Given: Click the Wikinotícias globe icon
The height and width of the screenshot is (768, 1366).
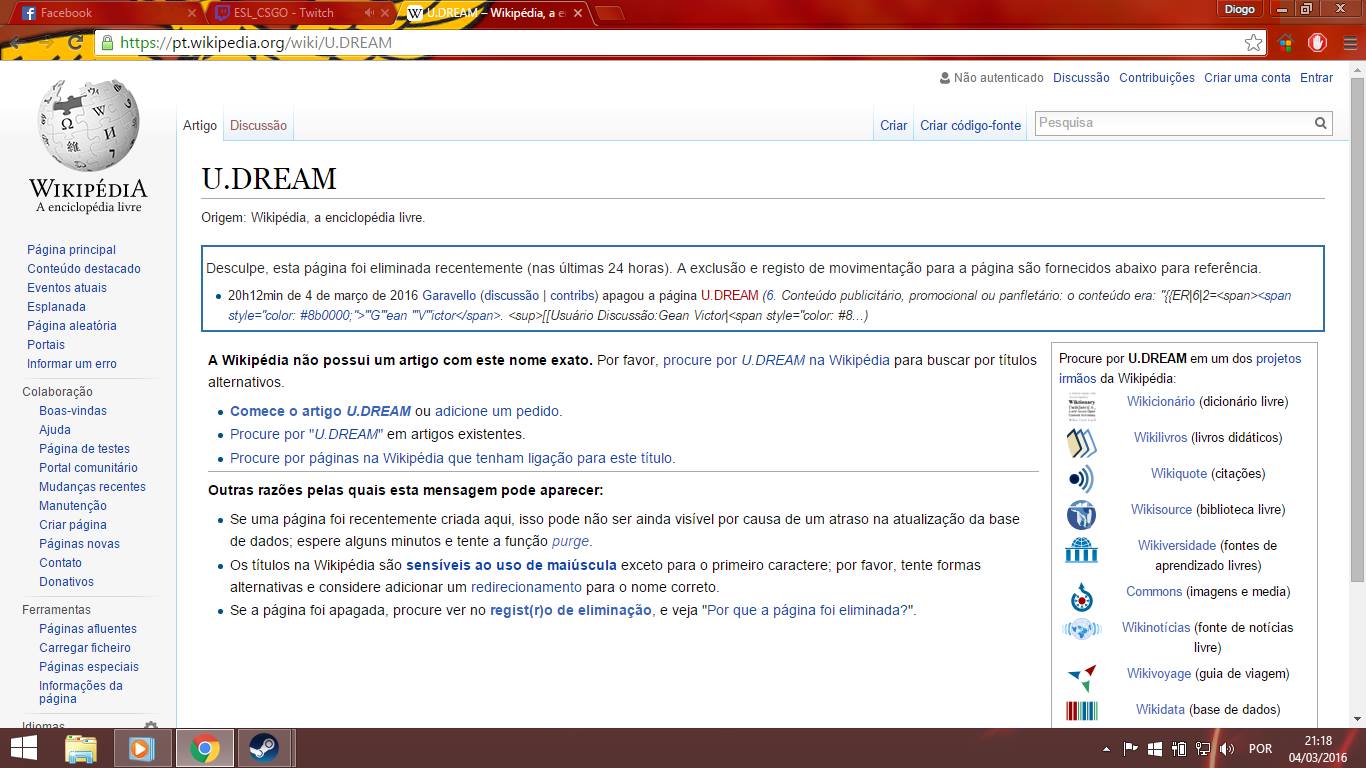Looking at the screenshot, I should click(x=1081, y=629).
